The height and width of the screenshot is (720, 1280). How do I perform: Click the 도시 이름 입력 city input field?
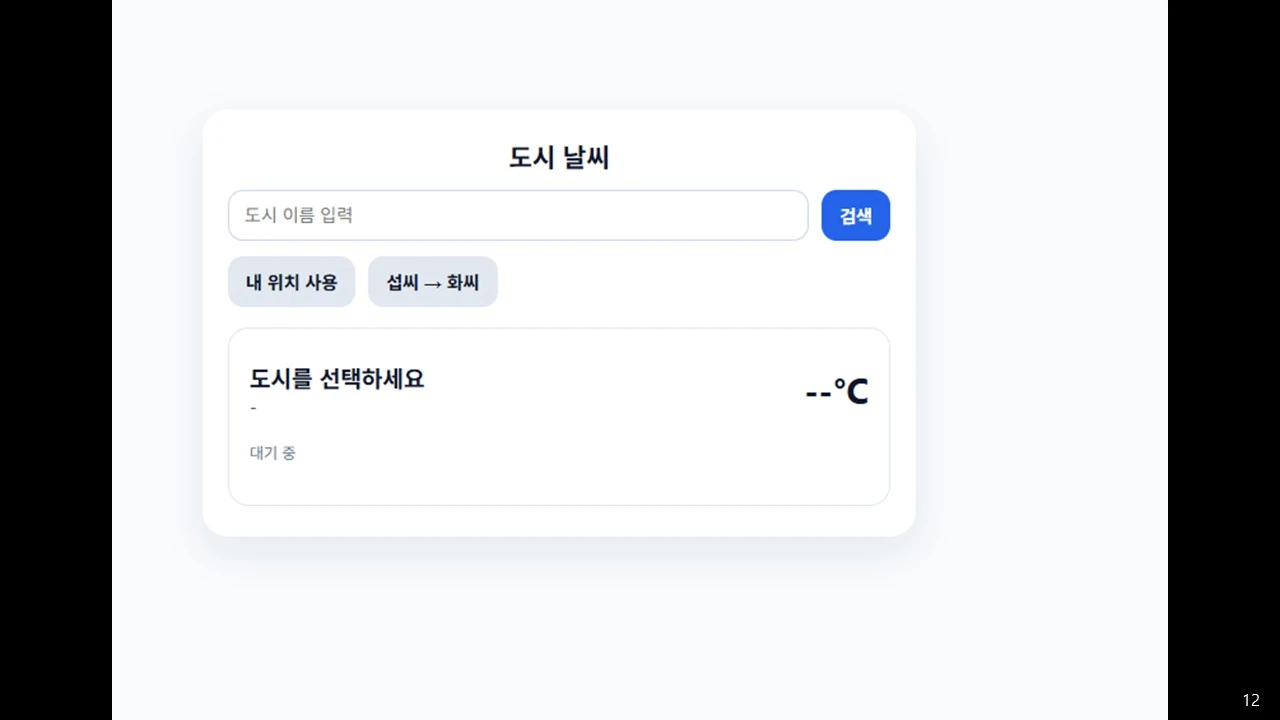coord(518,215)
